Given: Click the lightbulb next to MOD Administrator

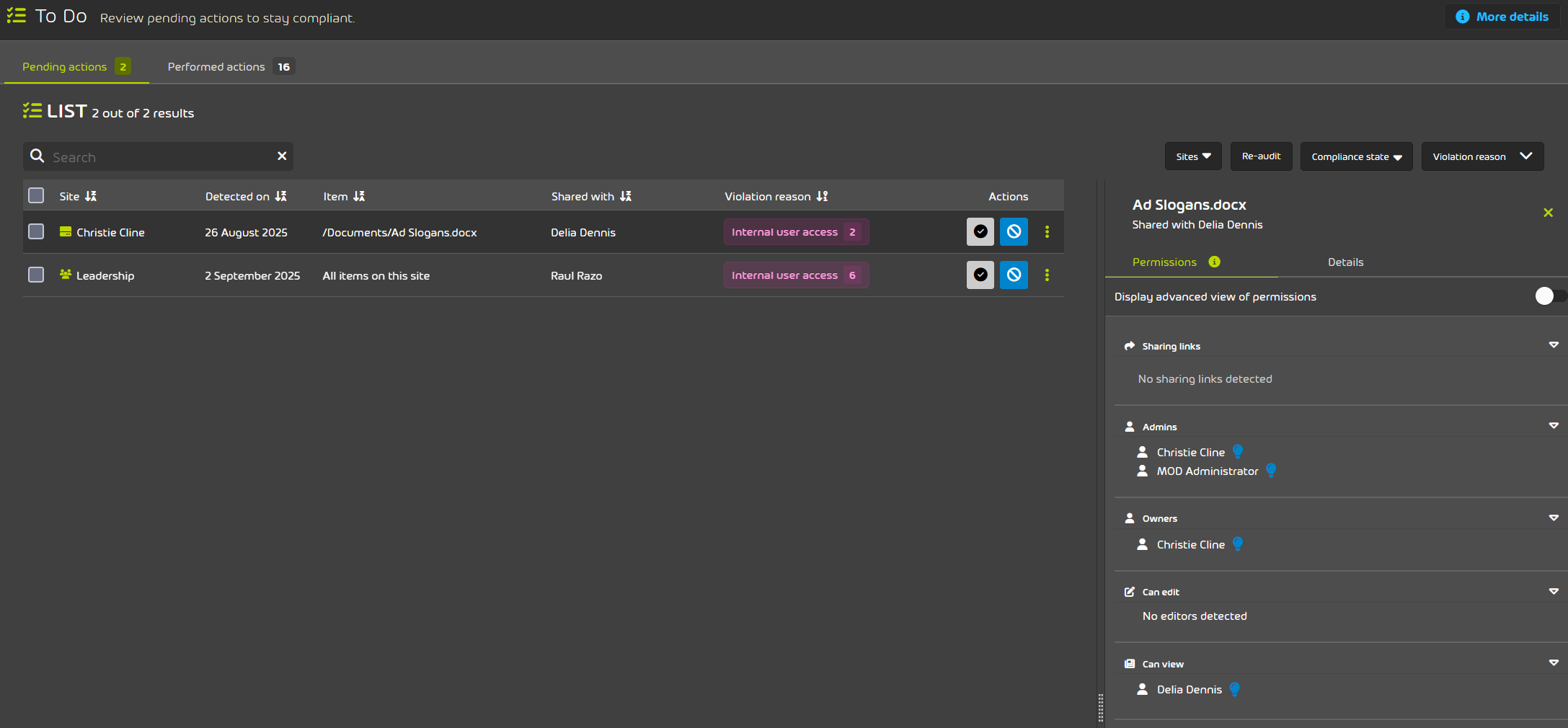Looking at the screenshot, I should point(1270,471).
